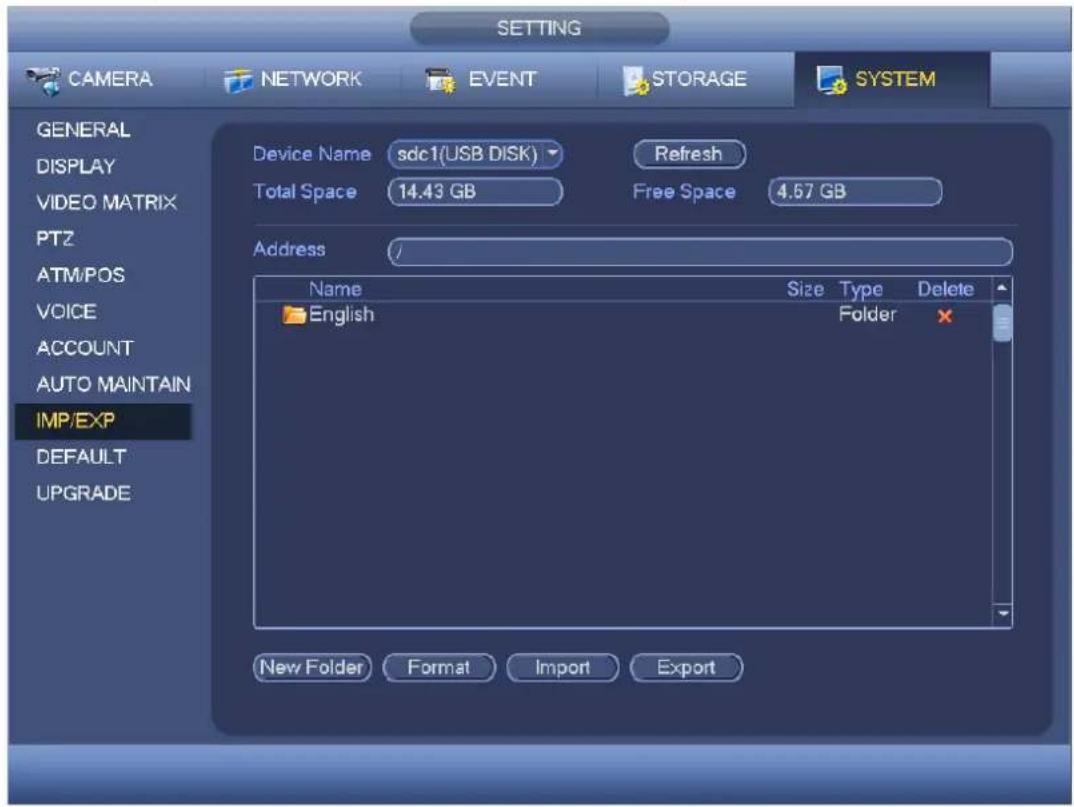Click the Address path field

[700, 252]
